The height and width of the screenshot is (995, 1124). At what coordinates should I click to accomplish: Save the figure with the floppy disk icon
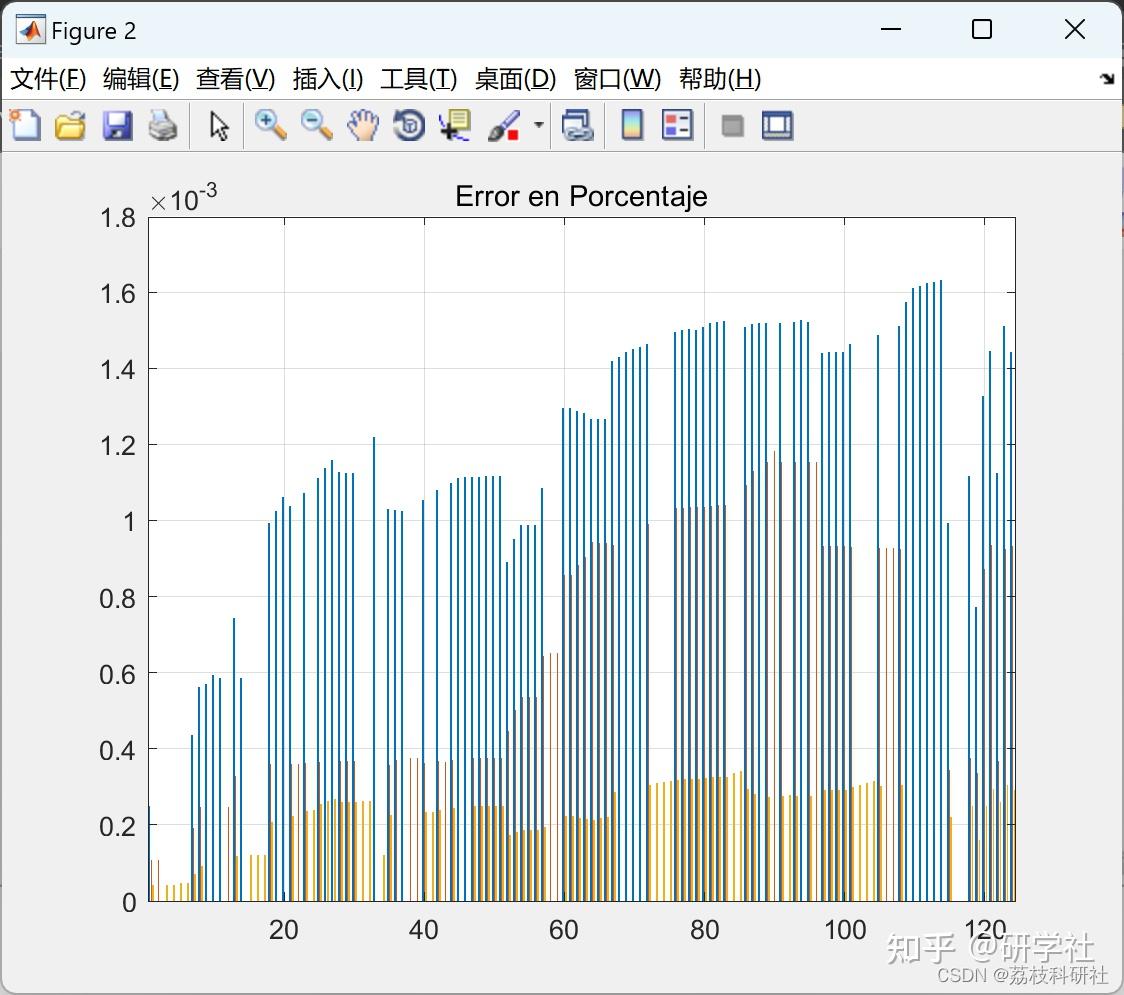(x=117, y=125)
